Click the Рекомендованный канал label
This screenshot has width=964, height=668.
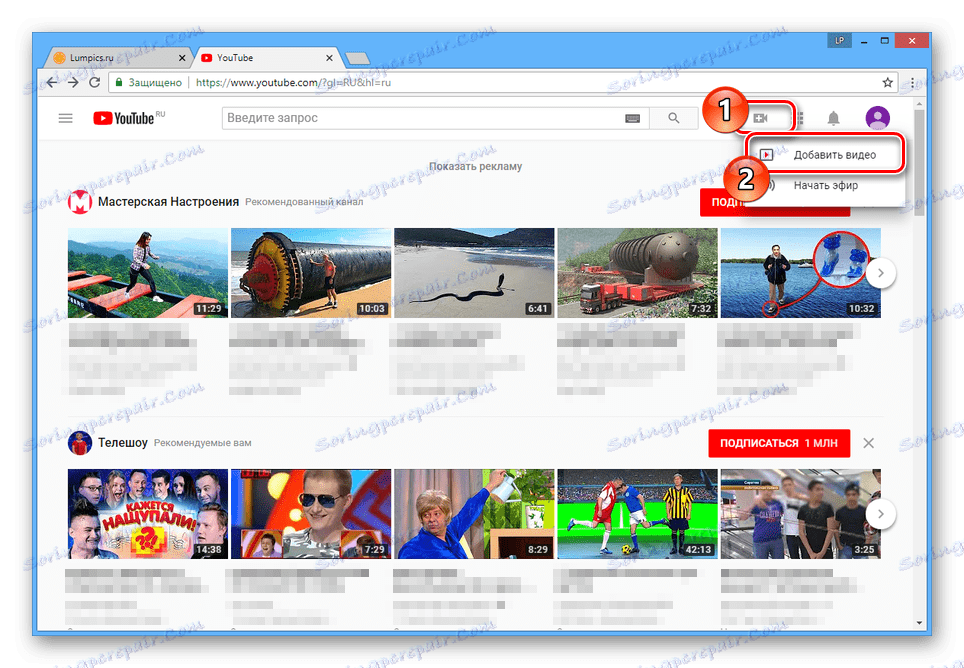304,202
